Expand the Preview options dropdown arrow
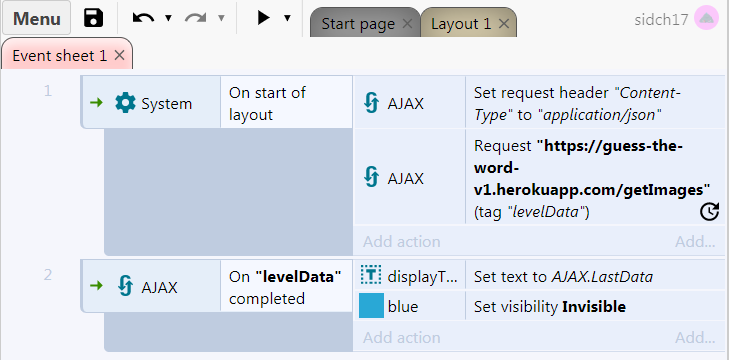Viewport: 729px width, 360px height. [x=287, y=18]
